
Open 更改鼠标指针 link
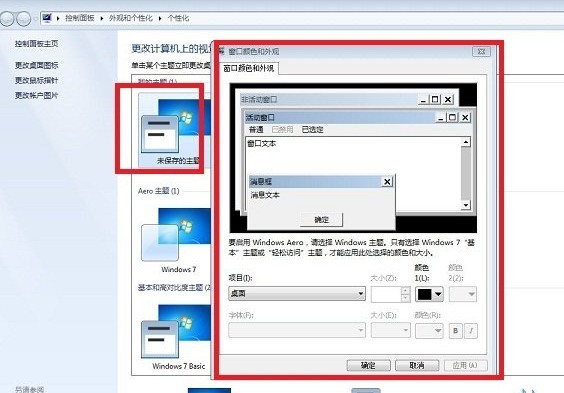(x=36, y=80)
